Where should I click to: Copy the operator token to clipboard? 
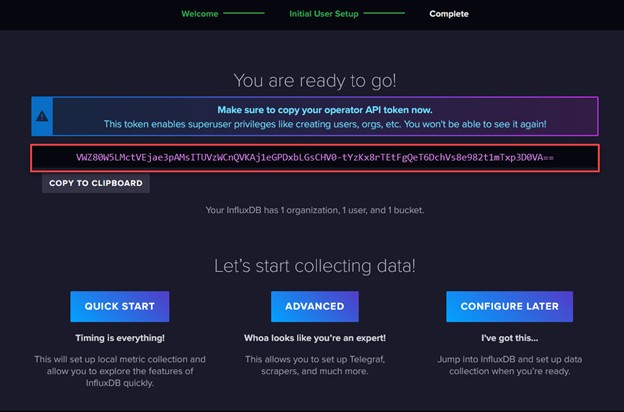pos(96,183)
